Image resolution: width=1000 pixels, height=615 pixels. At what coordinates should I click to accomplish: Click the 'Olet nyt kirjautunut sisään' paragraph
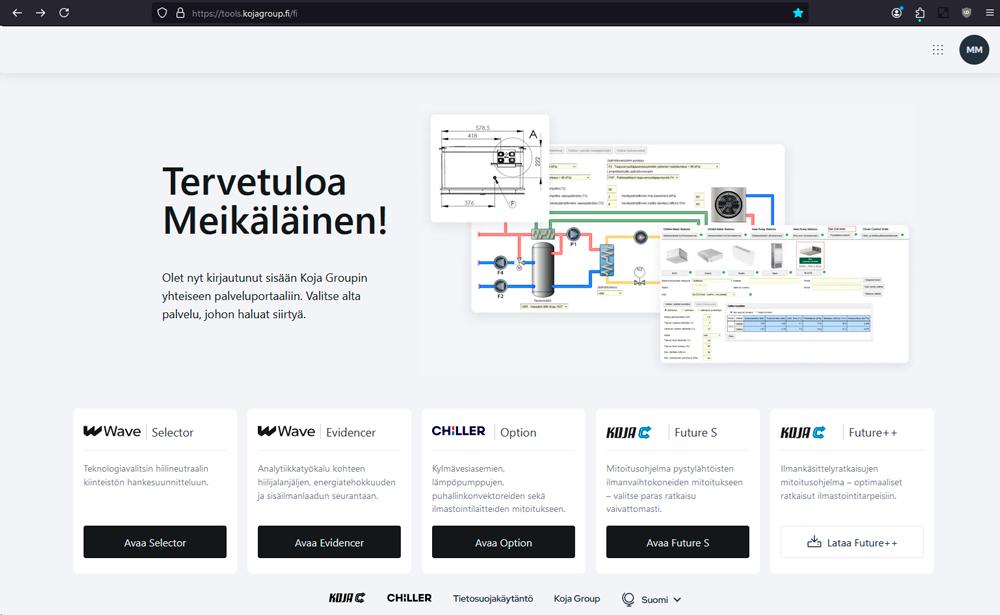265,296
